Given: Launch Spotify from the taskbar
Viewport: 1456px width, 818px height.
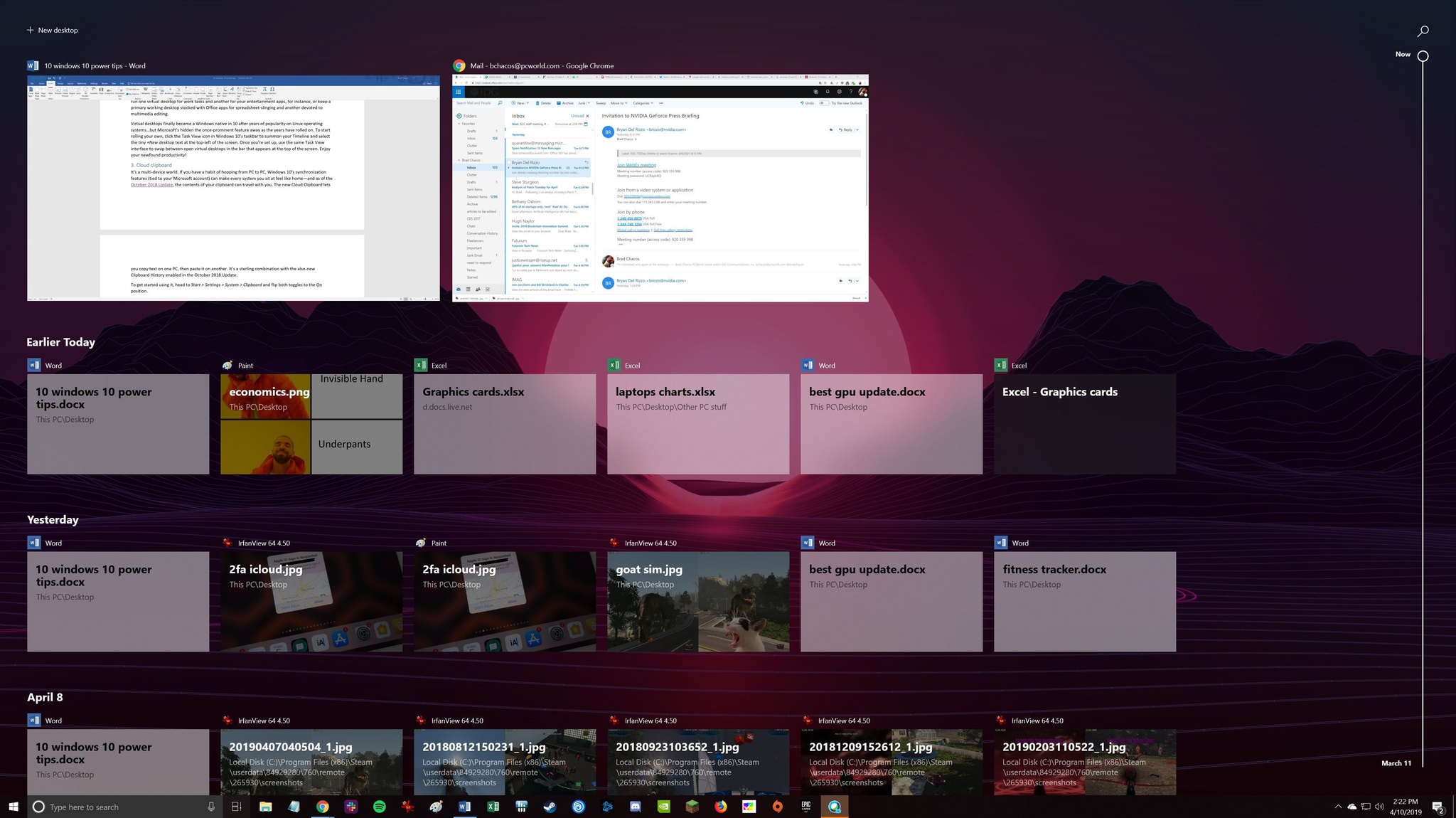Looking at the screenshot, I should pyautogui.click(x=379, y=807).
